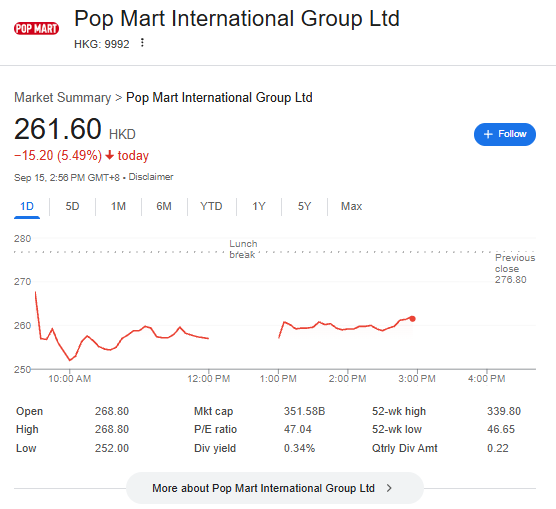Click the Div yield value 0.34%
The image size is (556, 509).
tap(299, 448)
